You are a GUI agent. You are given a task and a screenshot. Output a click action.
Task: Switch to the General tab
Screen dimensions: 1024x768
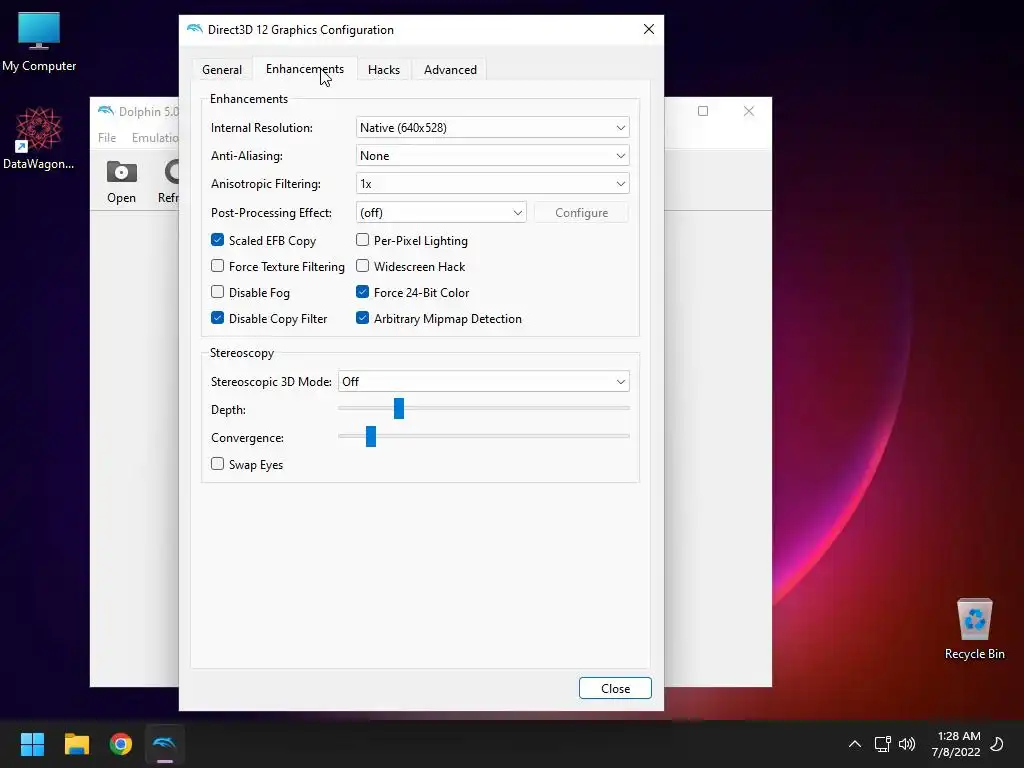click(x=222, y=69)
